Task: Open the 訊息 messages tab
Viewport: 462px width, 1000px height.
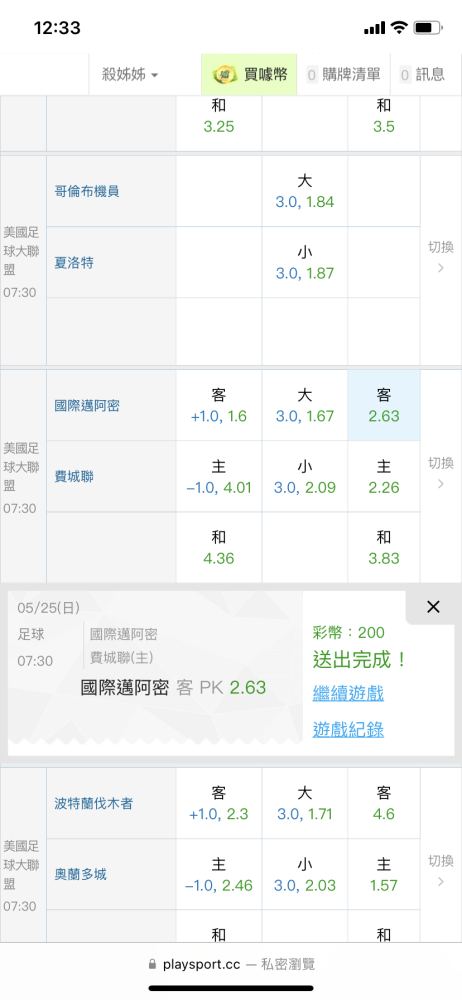Action: tap(422, 75)
